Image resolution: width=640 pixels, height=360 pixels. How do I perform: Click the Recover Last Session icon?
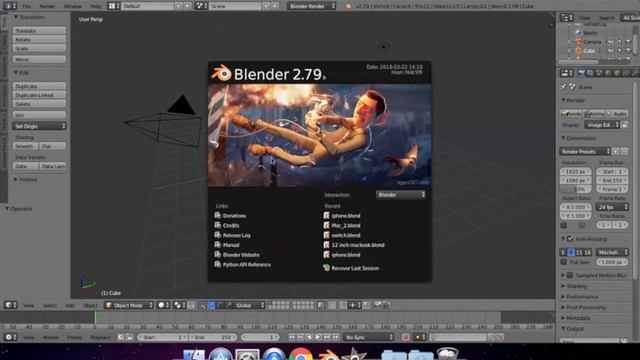(326, 268)
